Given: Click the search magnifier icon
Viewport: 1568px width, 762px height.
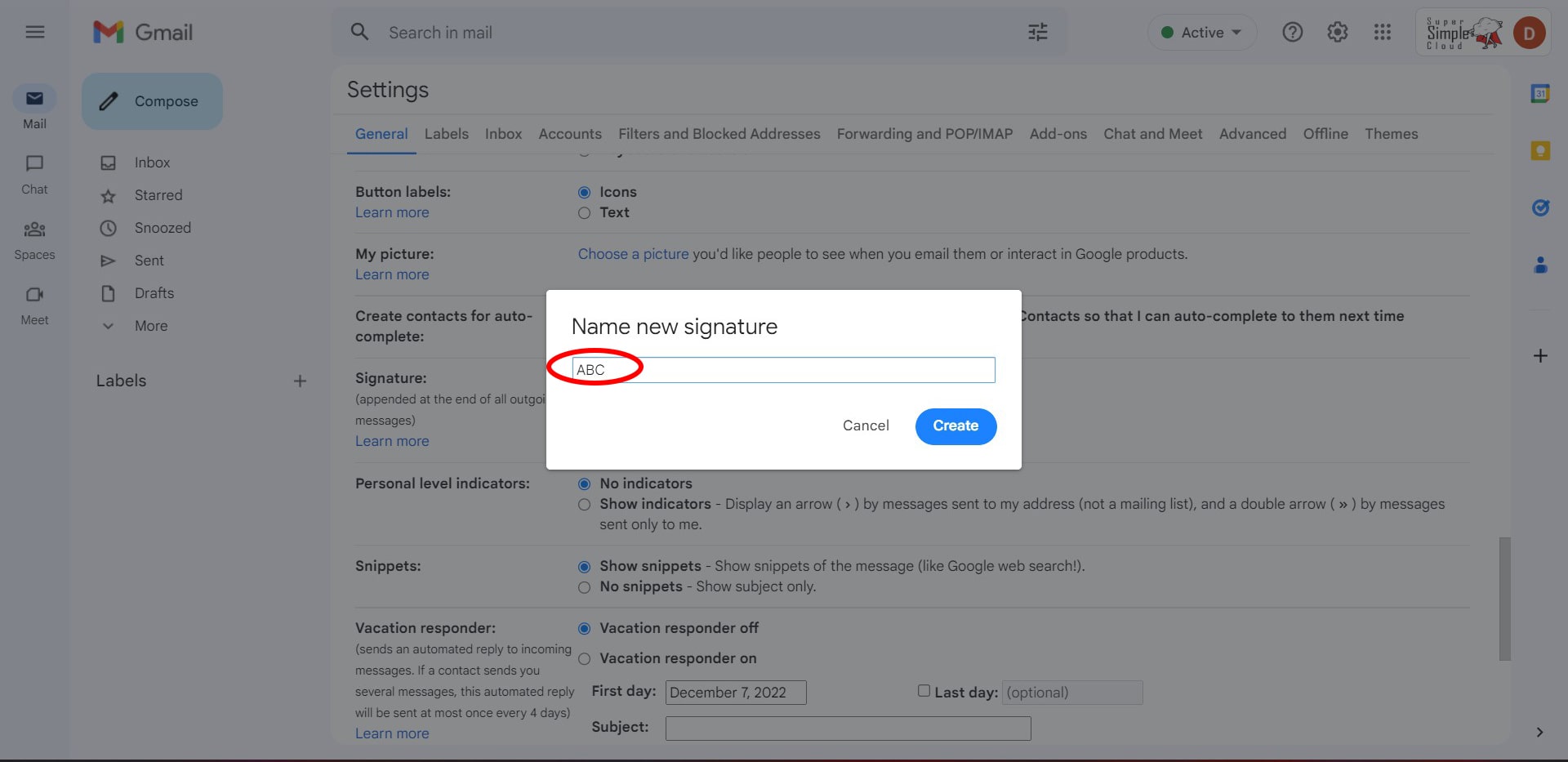Looking at the screenshot, I should coord(359,32).
